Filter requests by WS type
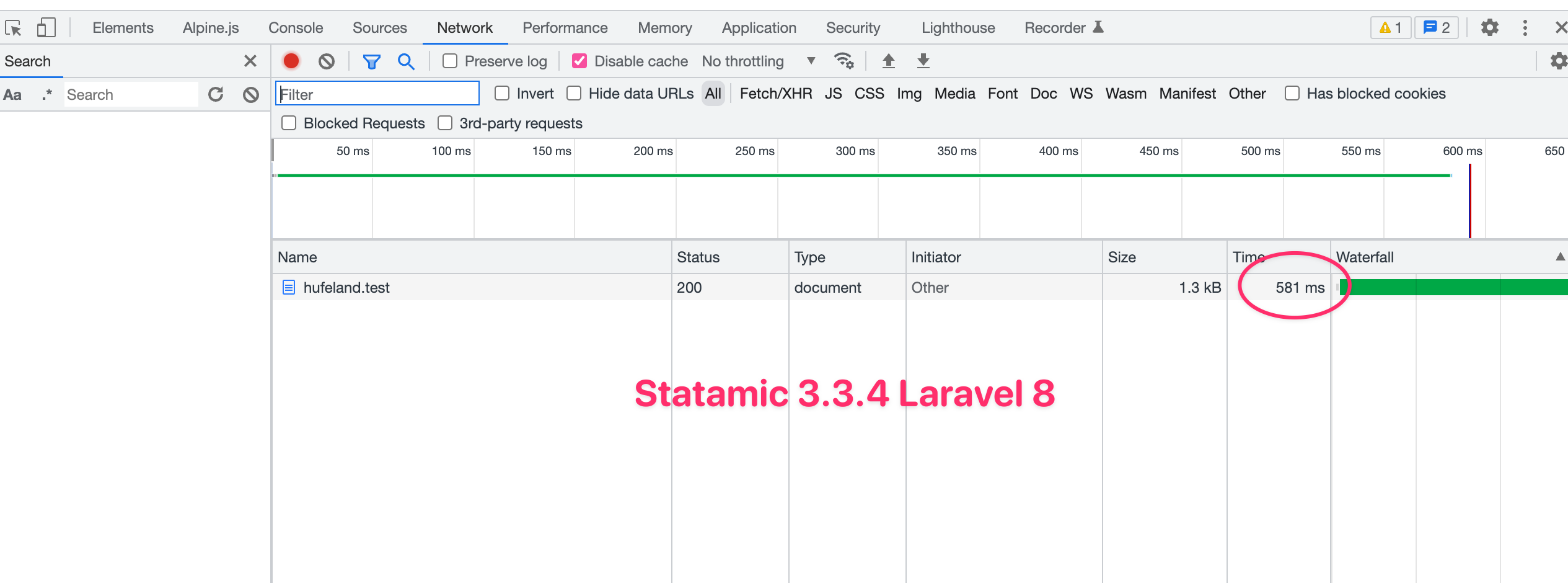The height and width of the screenshot is (583, 1568). pyautogui.click(x=1081, y=94)
